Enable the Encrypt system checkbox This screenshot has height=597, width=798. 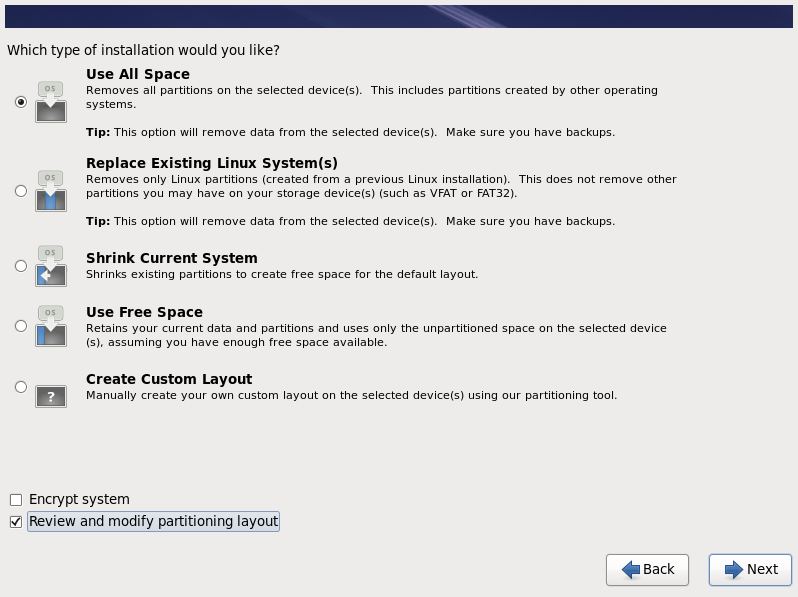pos(16,500)
